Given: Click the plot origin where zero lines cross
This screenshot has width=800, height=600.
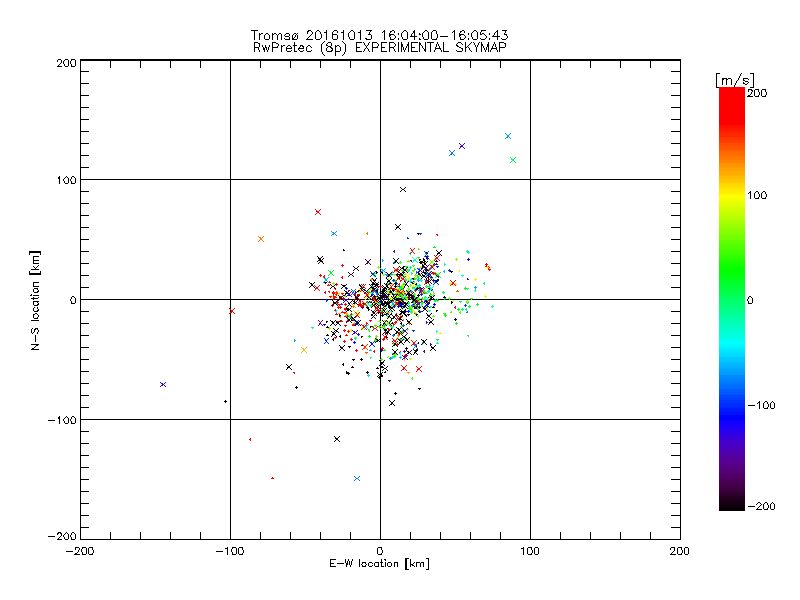Looking at the screenshot, I should point(380,299).
